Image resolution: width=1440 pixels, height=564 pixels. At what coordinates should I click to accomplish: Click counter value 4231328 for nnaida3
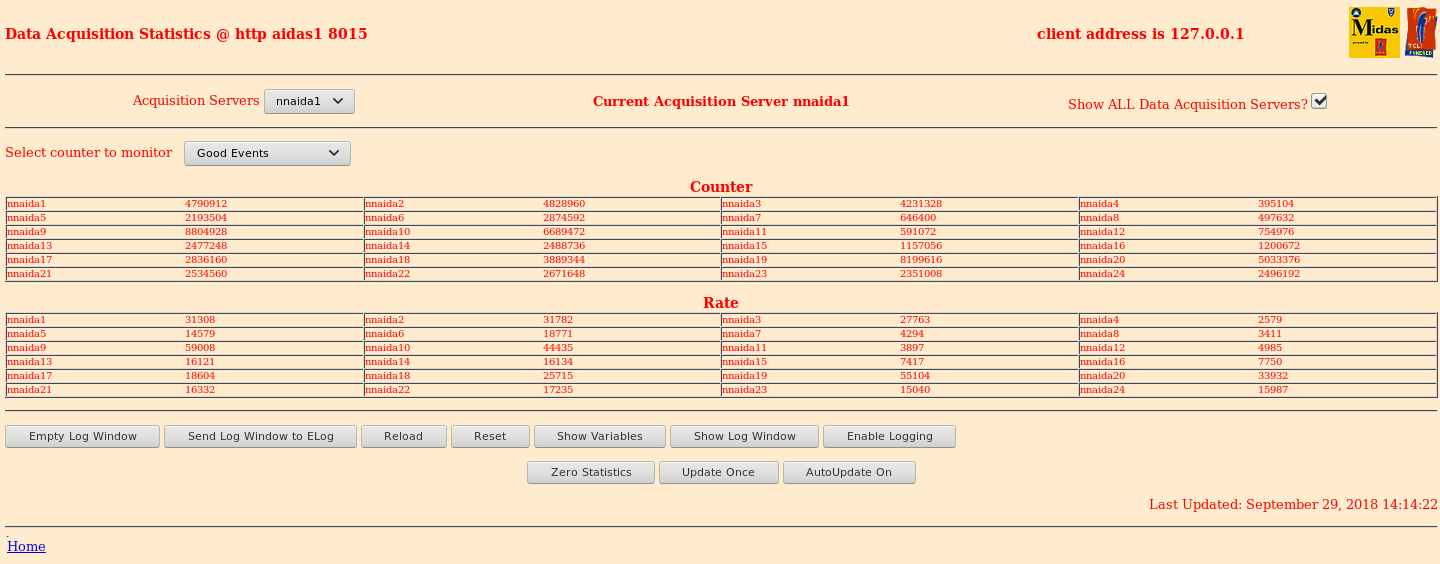[921, 204]
